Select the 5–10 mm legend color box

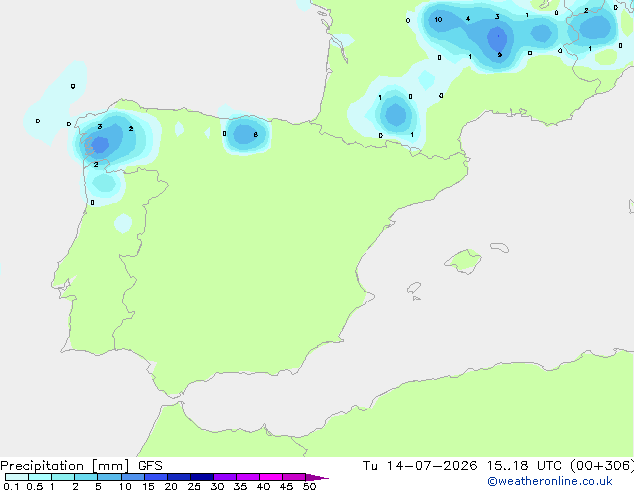(109, 477)
